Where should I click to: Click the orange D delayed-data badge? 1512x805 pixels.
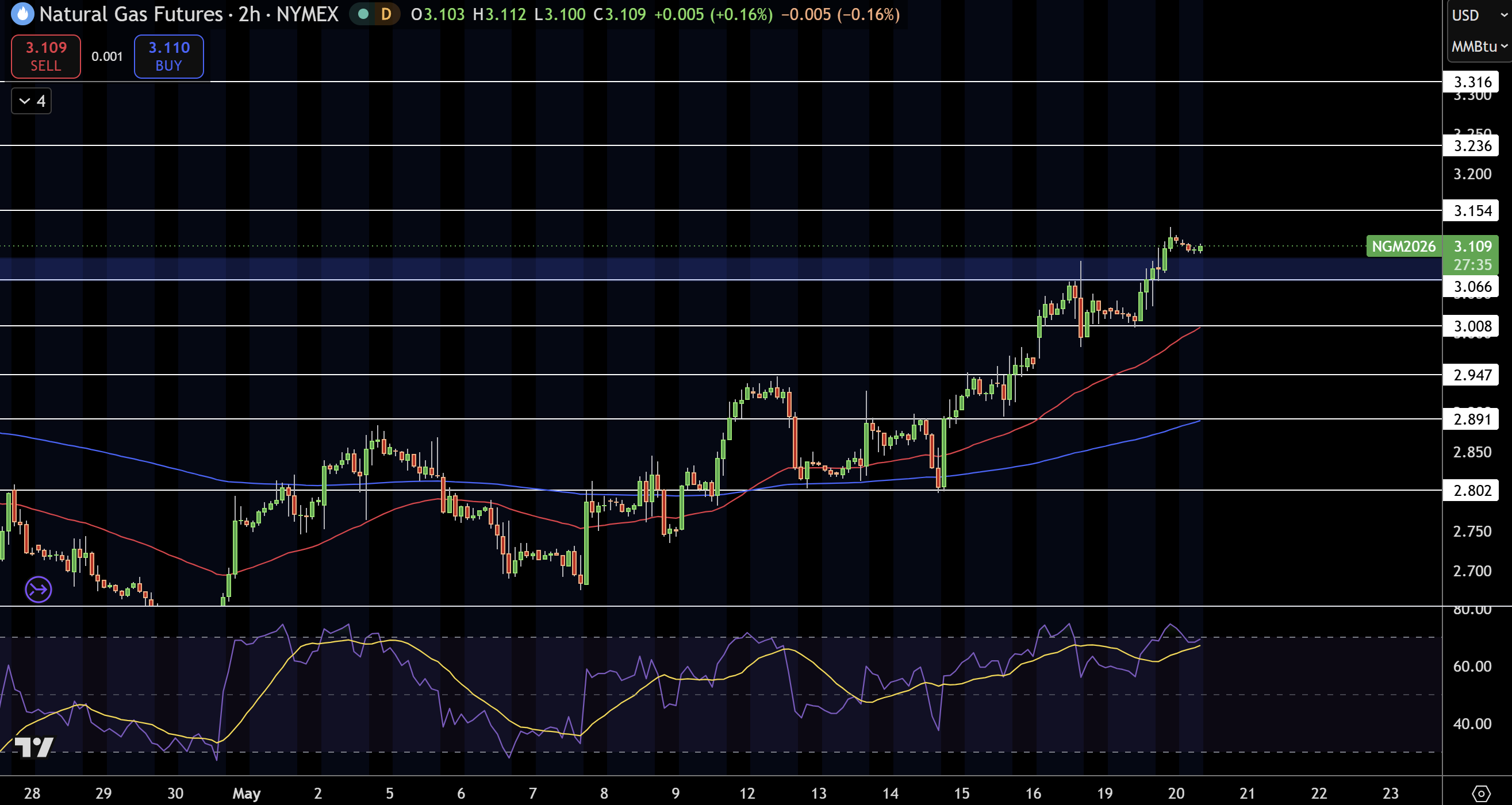point(386,14)
